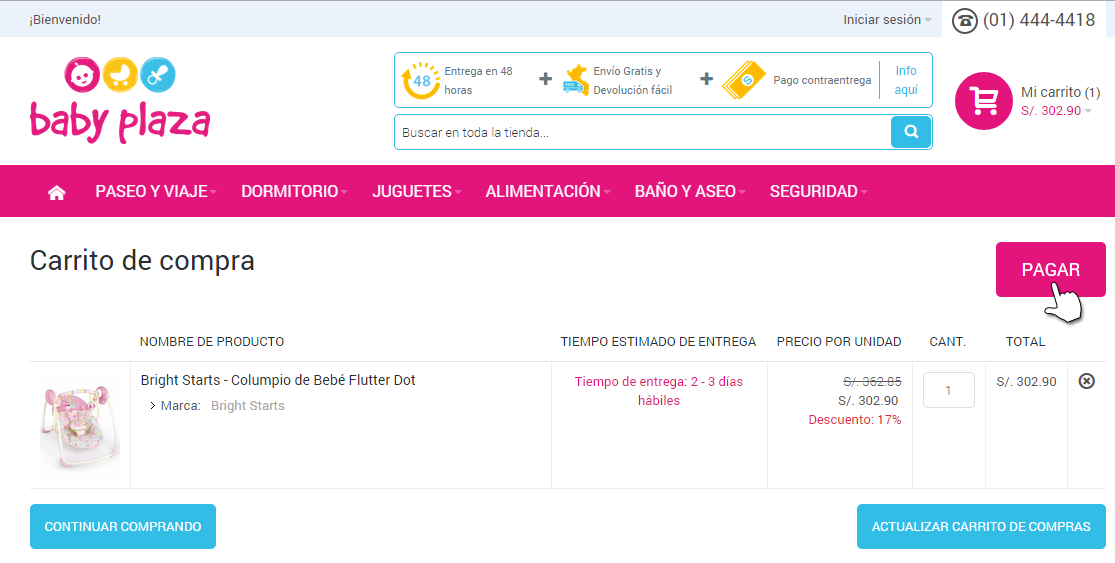
Task: Click 'Pago contraentrega' text
Action: (822, 80)
